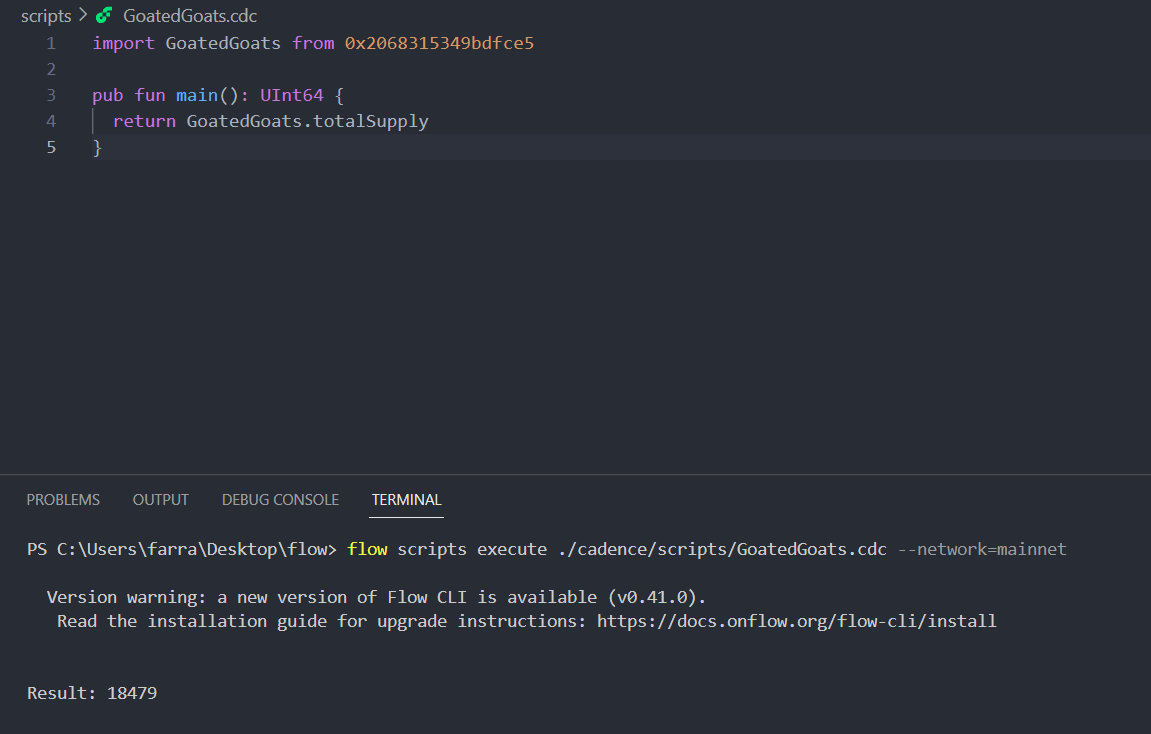Click the breadcrumb chevron after scripts
The height and width of the screenshot is (734, 1151).
pyautogui.click(x=83, y=15)
